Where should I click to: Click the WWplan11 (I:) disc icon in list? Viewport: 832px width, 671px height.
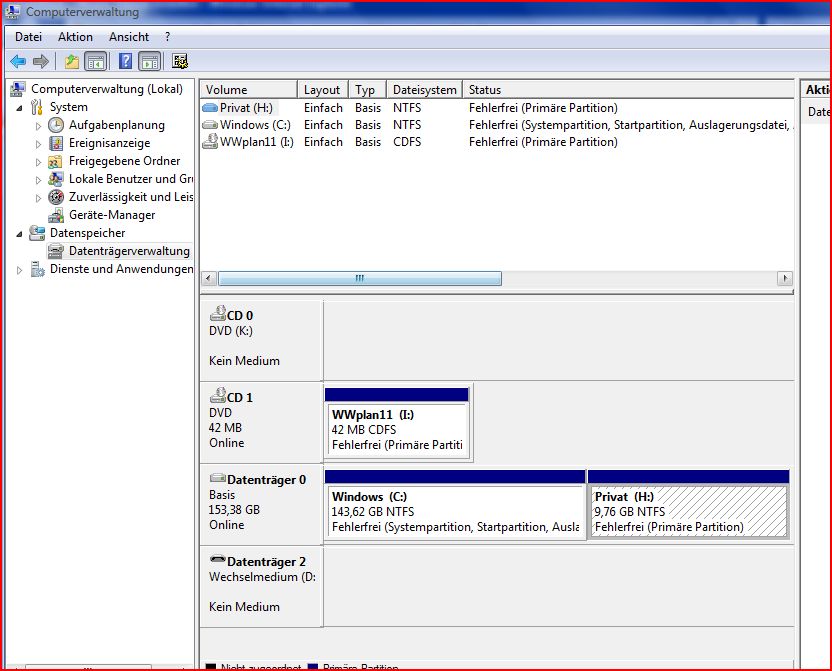point(210,141)
